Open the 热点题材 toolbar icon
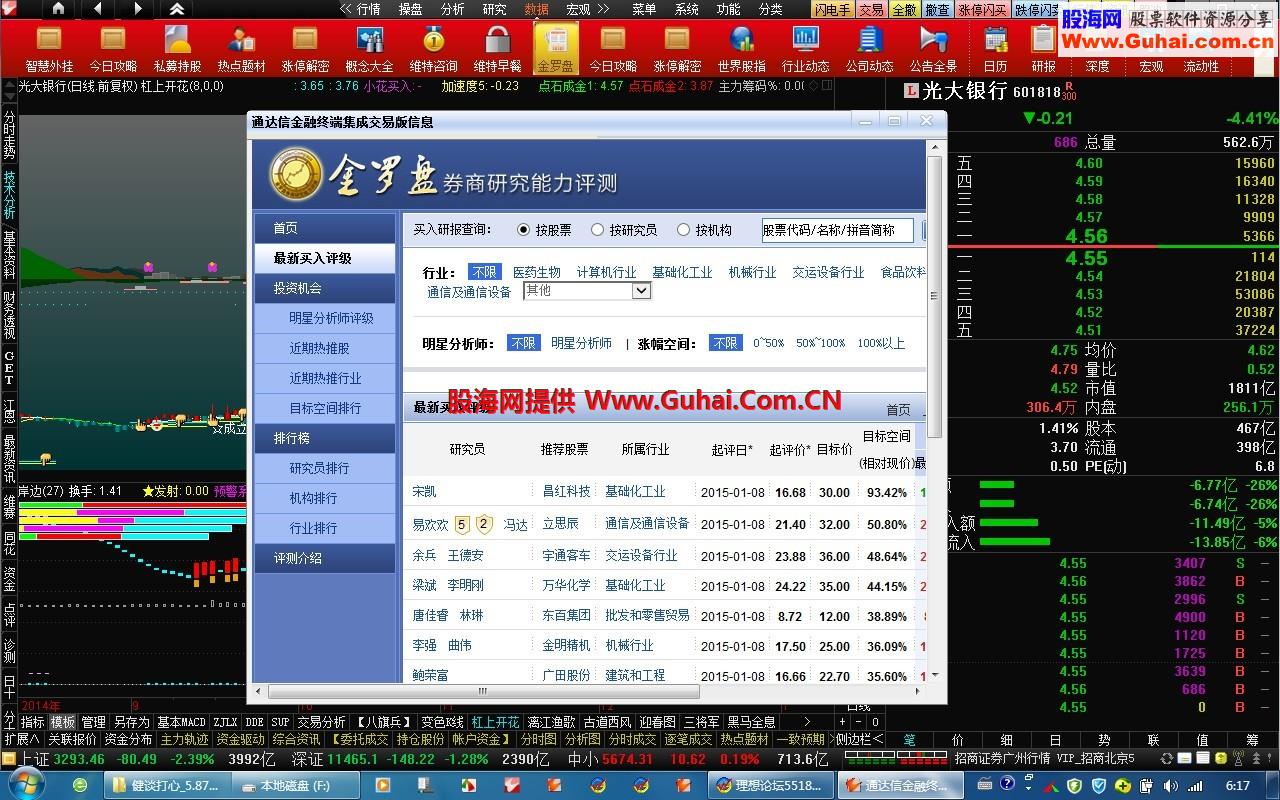This screenshot has height=800, width=1280. point(241,47)
